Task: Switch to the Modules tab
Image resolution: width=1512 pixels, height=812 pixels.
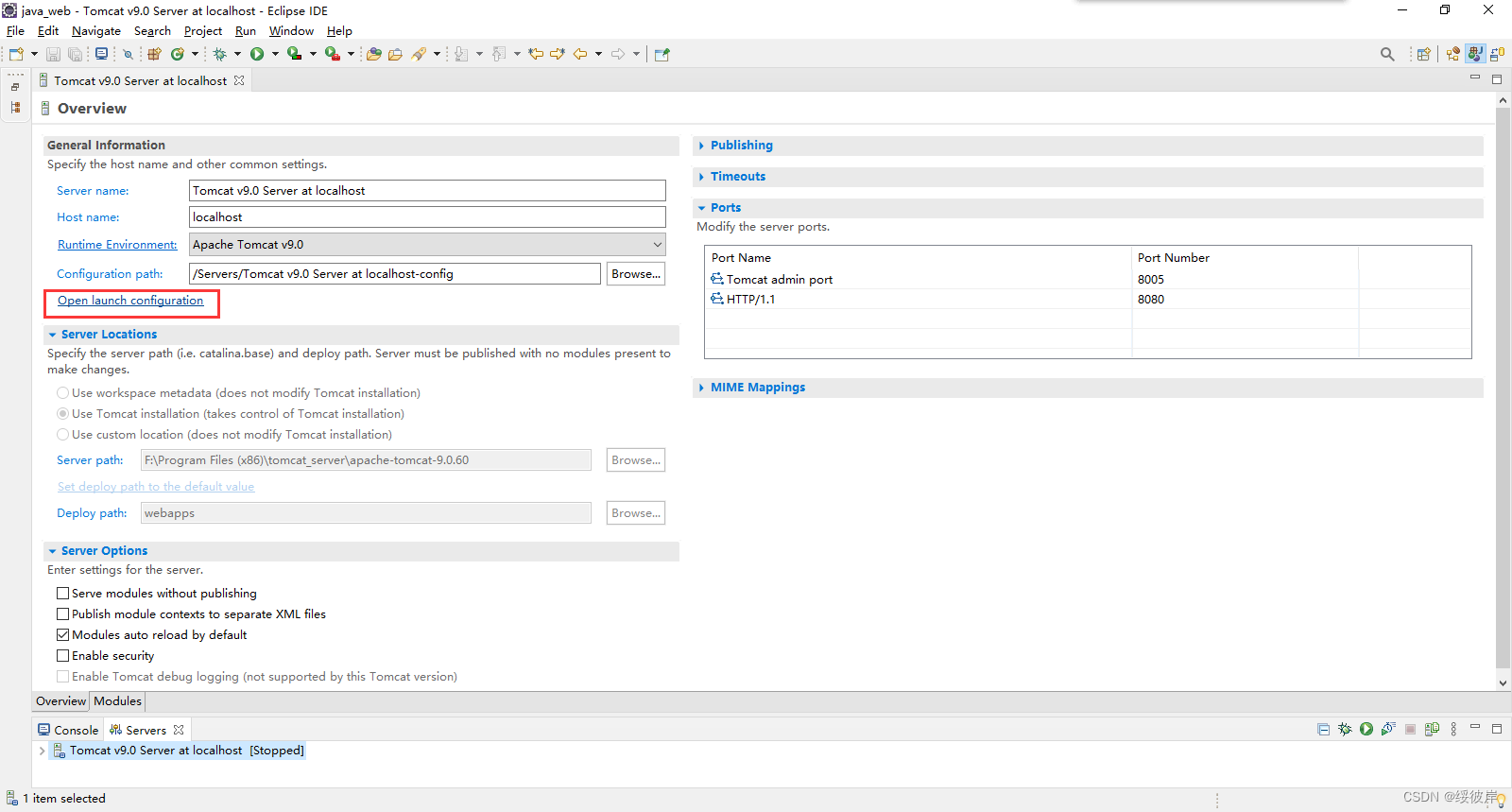Action: pyautogui.click(x=118, y=700)
